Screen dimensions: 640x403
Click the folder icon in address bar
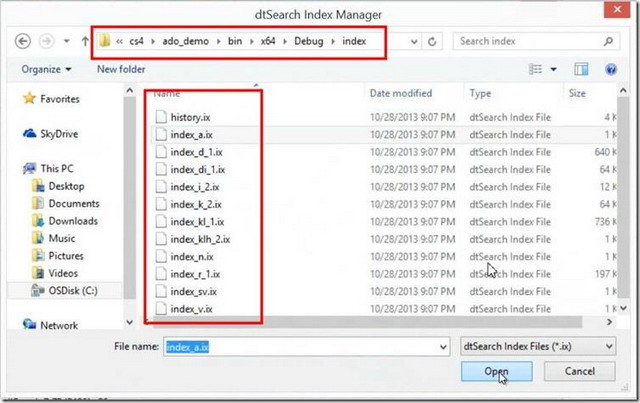tap(105, 41)
